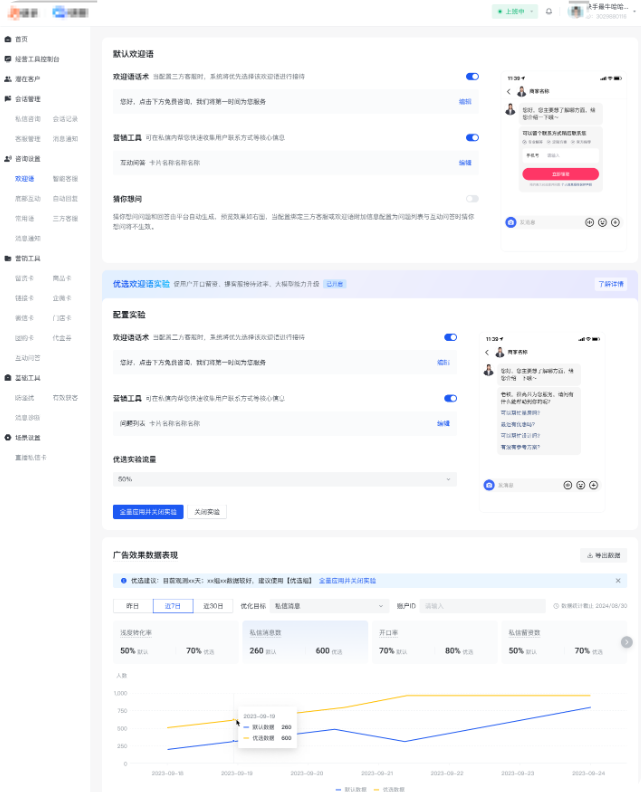
Task: Toggle 欢迎语话术 switch in 默认欢迎语
Action: point(472,76)
